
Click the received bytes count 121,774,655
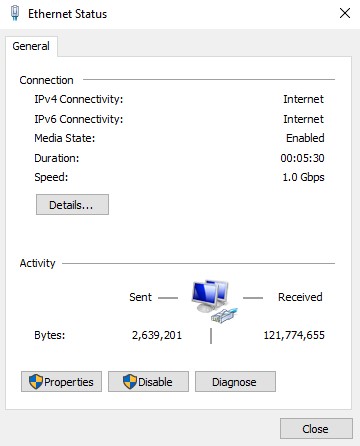294,335
